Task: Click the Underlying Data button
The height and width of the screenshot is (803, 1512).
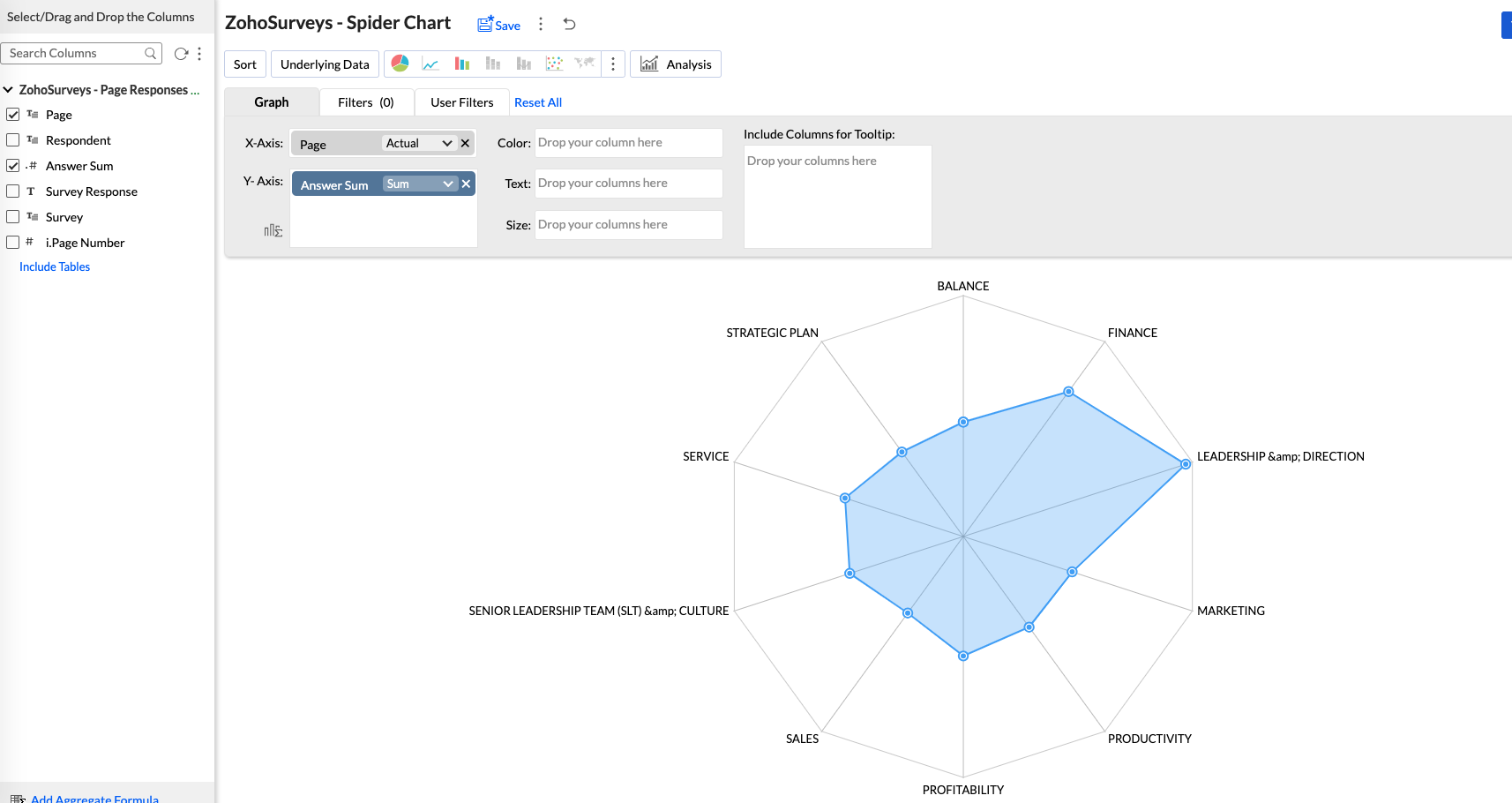Action: [x=325, y=64]
